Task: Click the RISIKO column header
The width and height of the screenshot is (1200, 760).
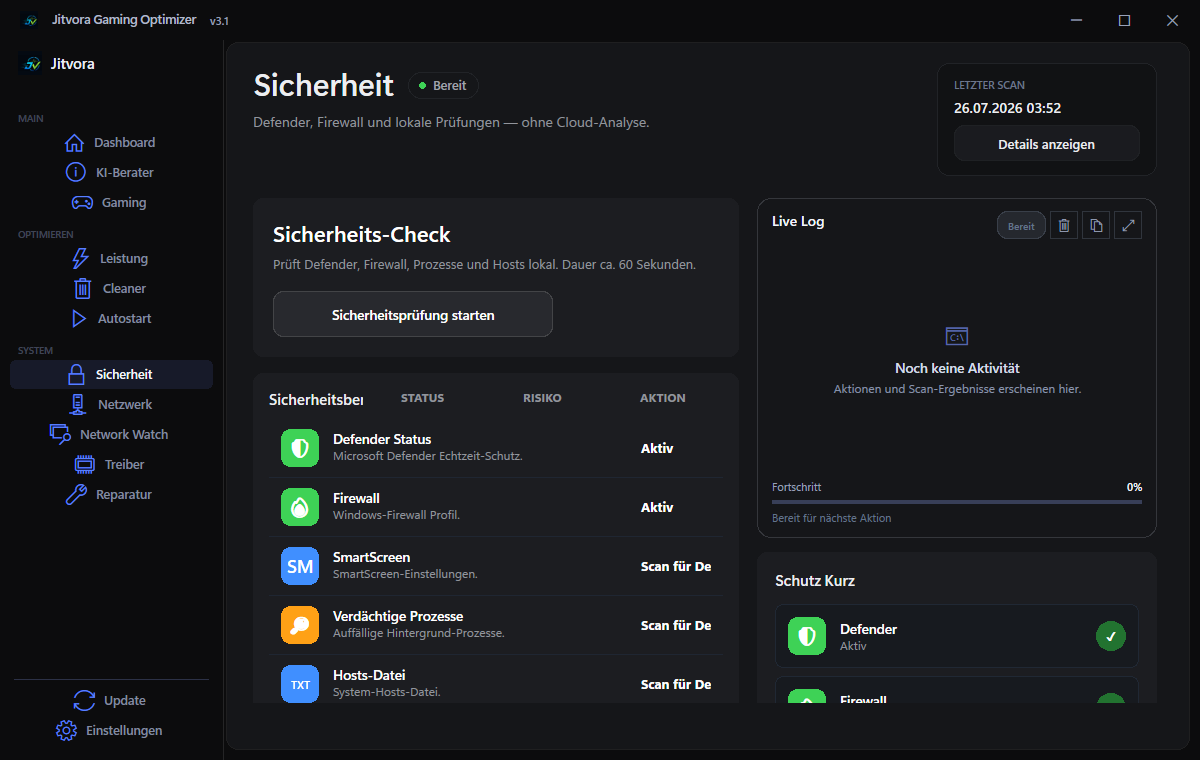Action: [x=542, y=398]
